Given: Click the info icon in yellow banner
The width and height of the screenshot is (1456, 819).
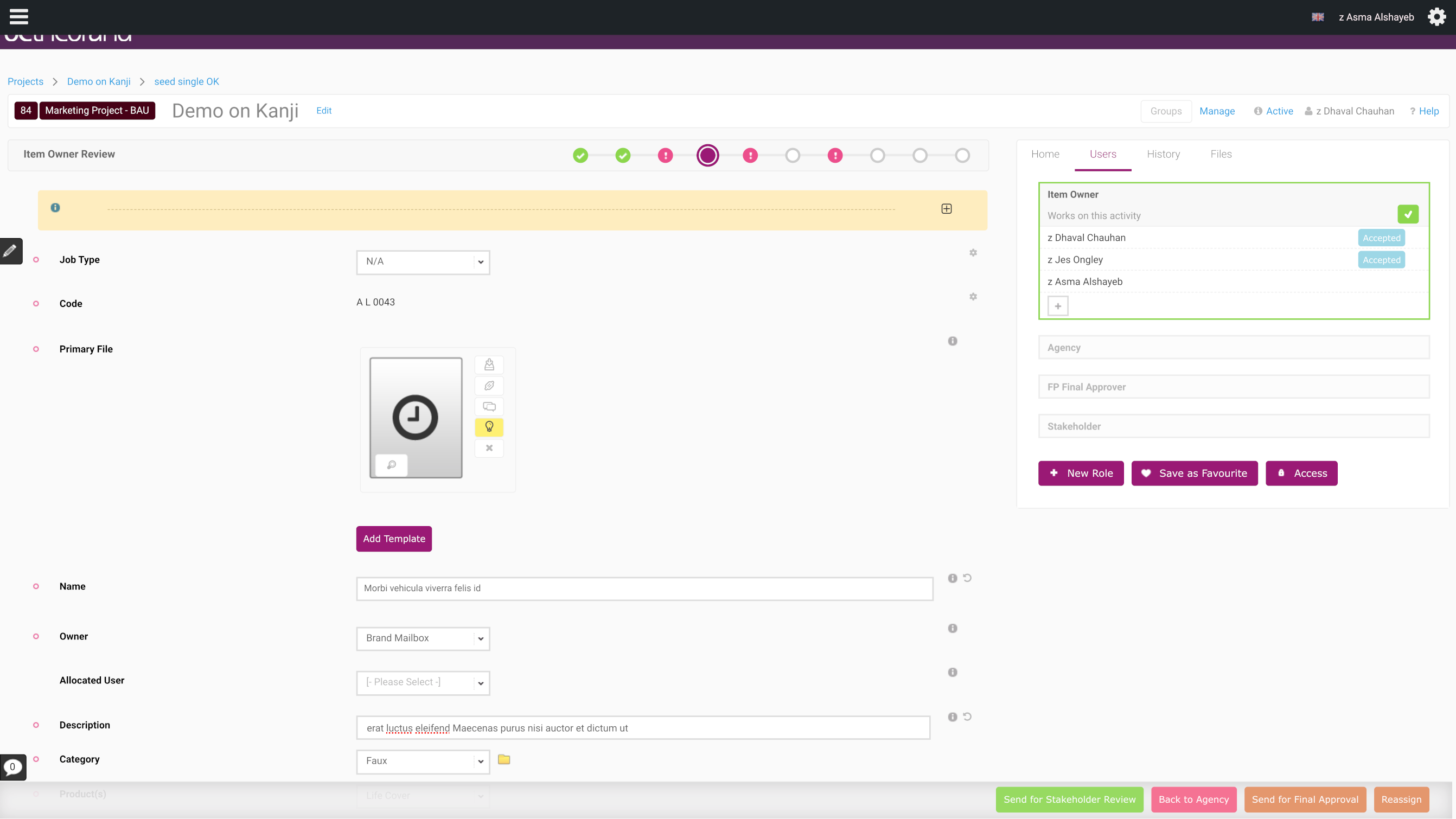Looking at the screenshot, I should point(55,207).
